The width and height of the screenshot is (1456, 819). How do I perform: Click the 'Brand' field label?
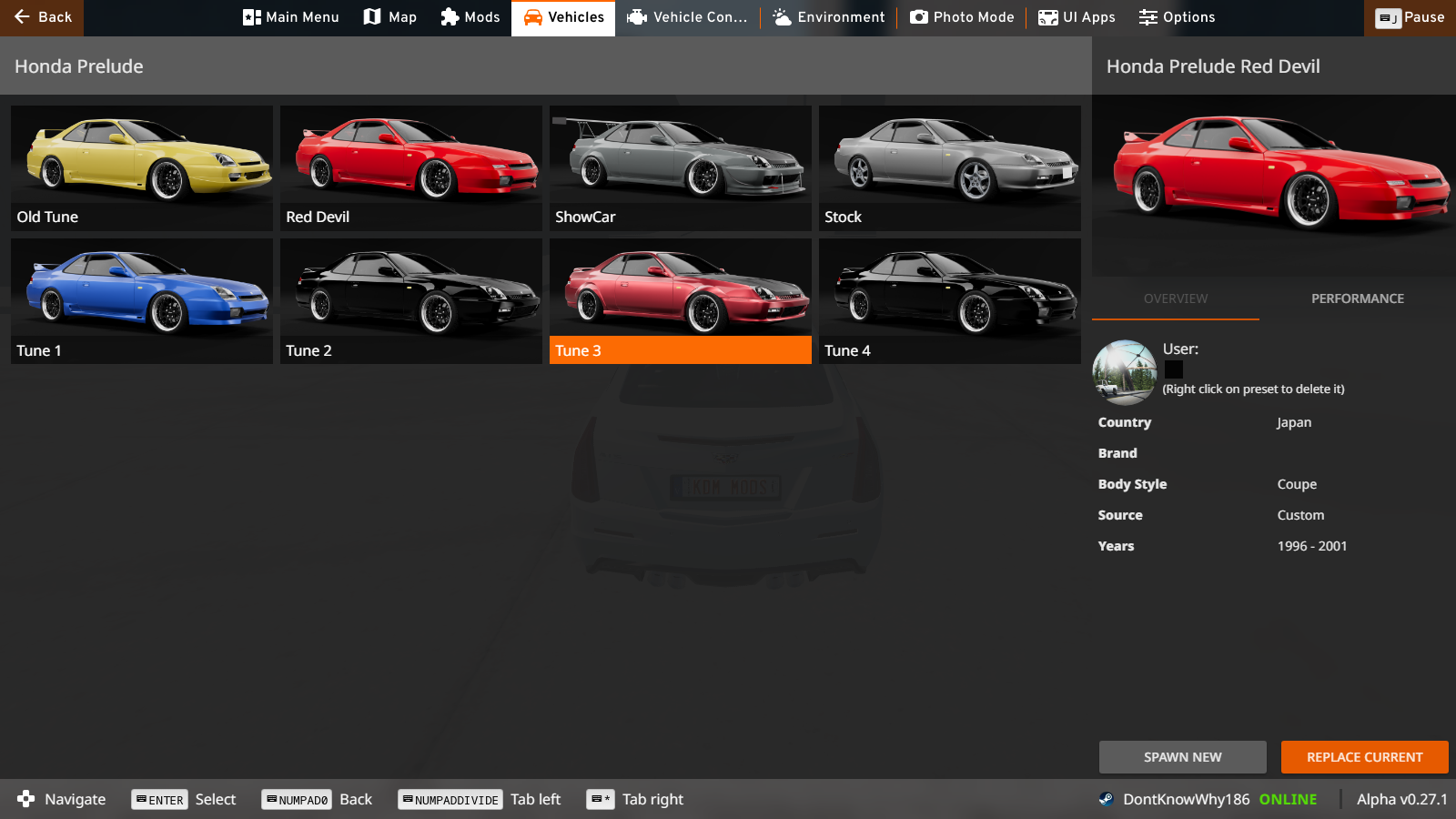click(x=1117, y=453)
